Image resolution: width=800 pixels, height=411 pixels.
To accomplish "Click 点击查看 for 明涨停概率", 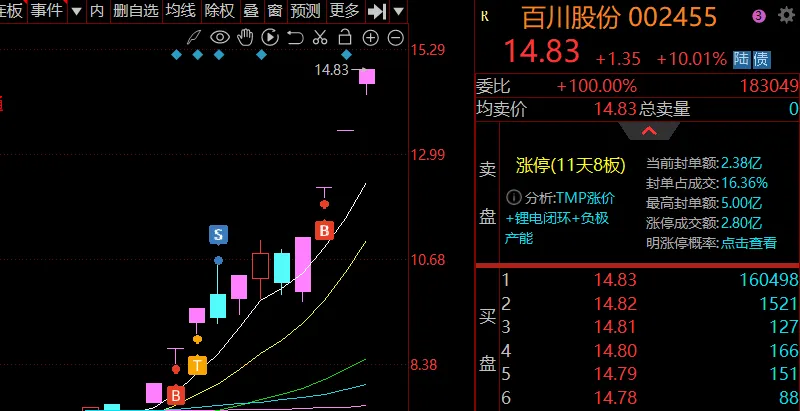I will (748, 243).
